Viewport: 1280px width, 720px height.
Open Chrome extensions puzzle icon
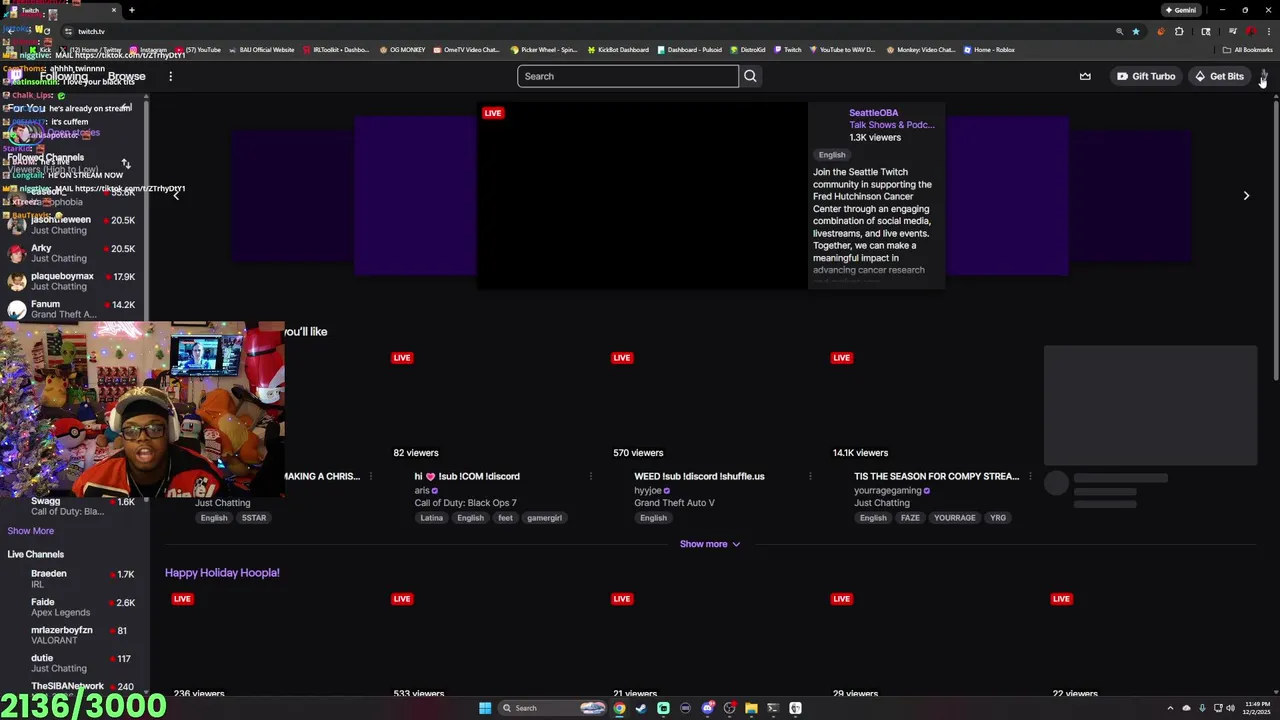1179,31
